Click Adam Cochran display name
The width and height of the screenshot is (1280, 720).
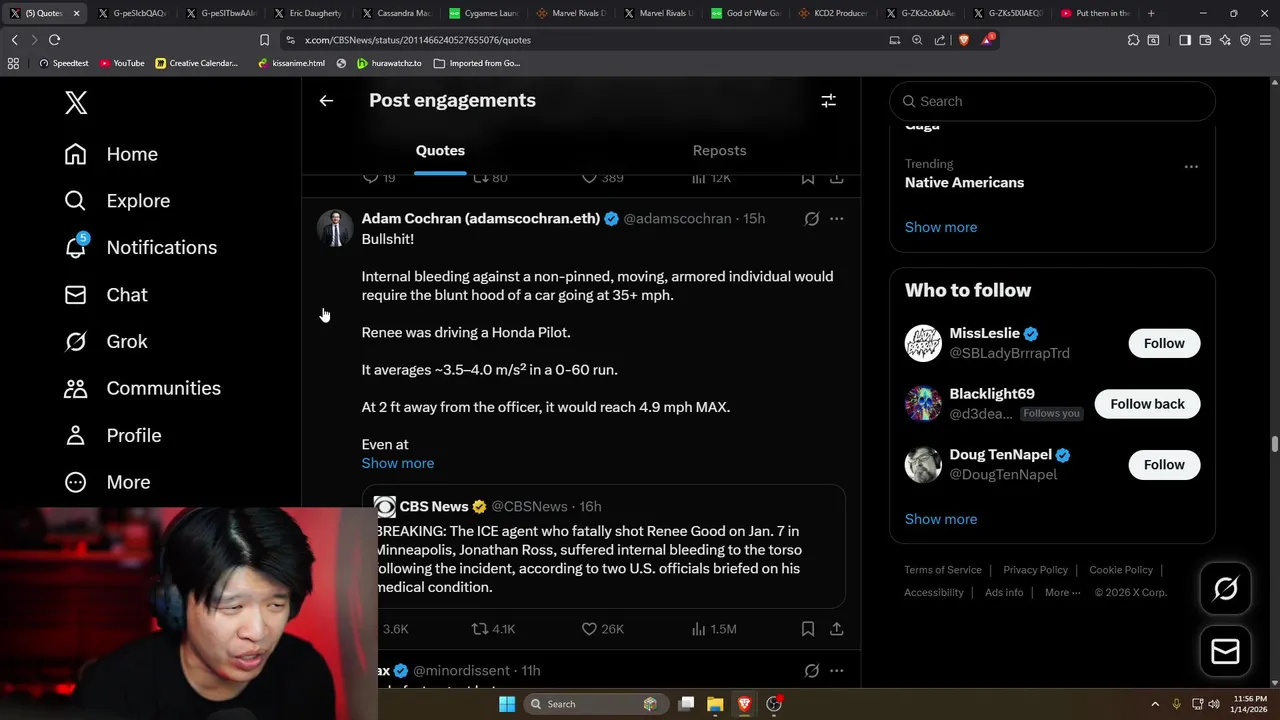481,218
